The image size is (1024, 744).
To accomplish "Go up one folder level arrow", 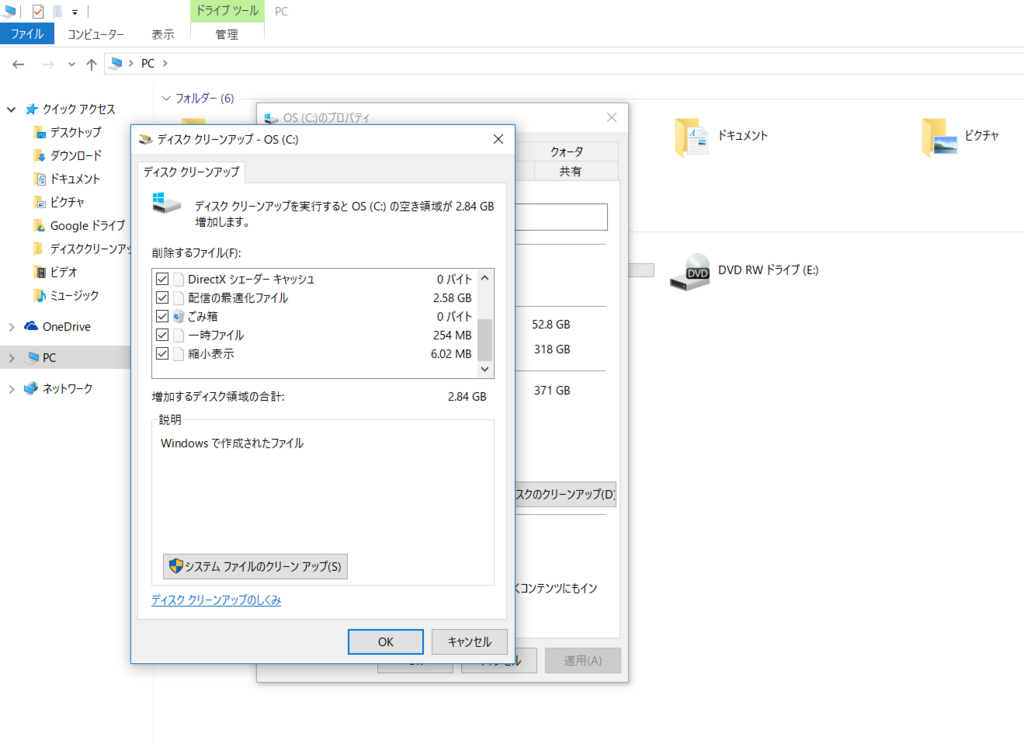I will (91, 64).
